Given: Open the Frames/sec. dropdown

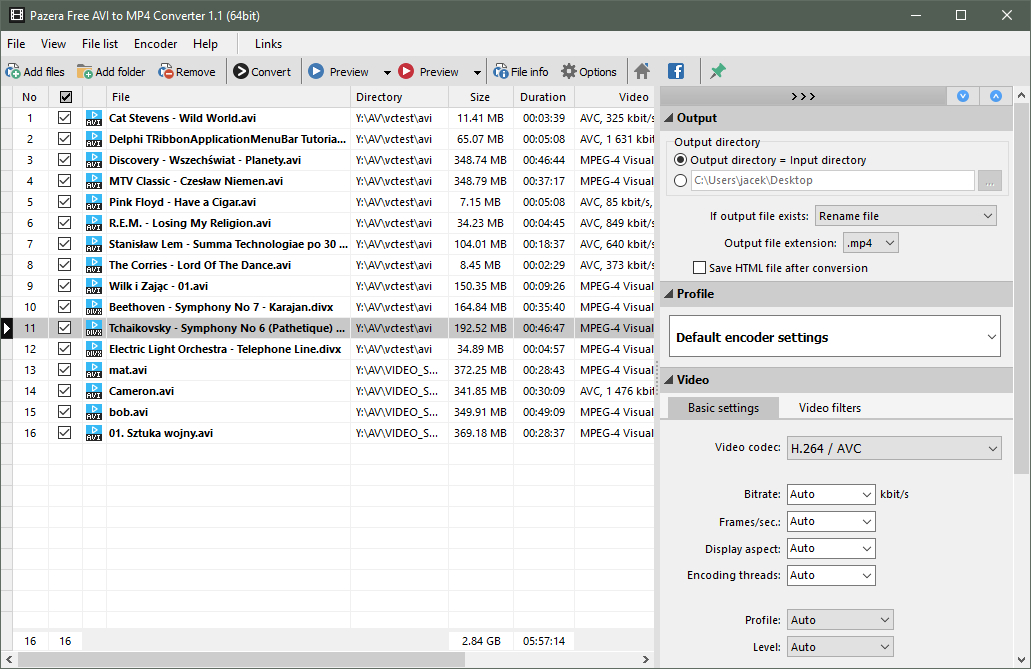Looking at the screenshot, I should [830, 522].
